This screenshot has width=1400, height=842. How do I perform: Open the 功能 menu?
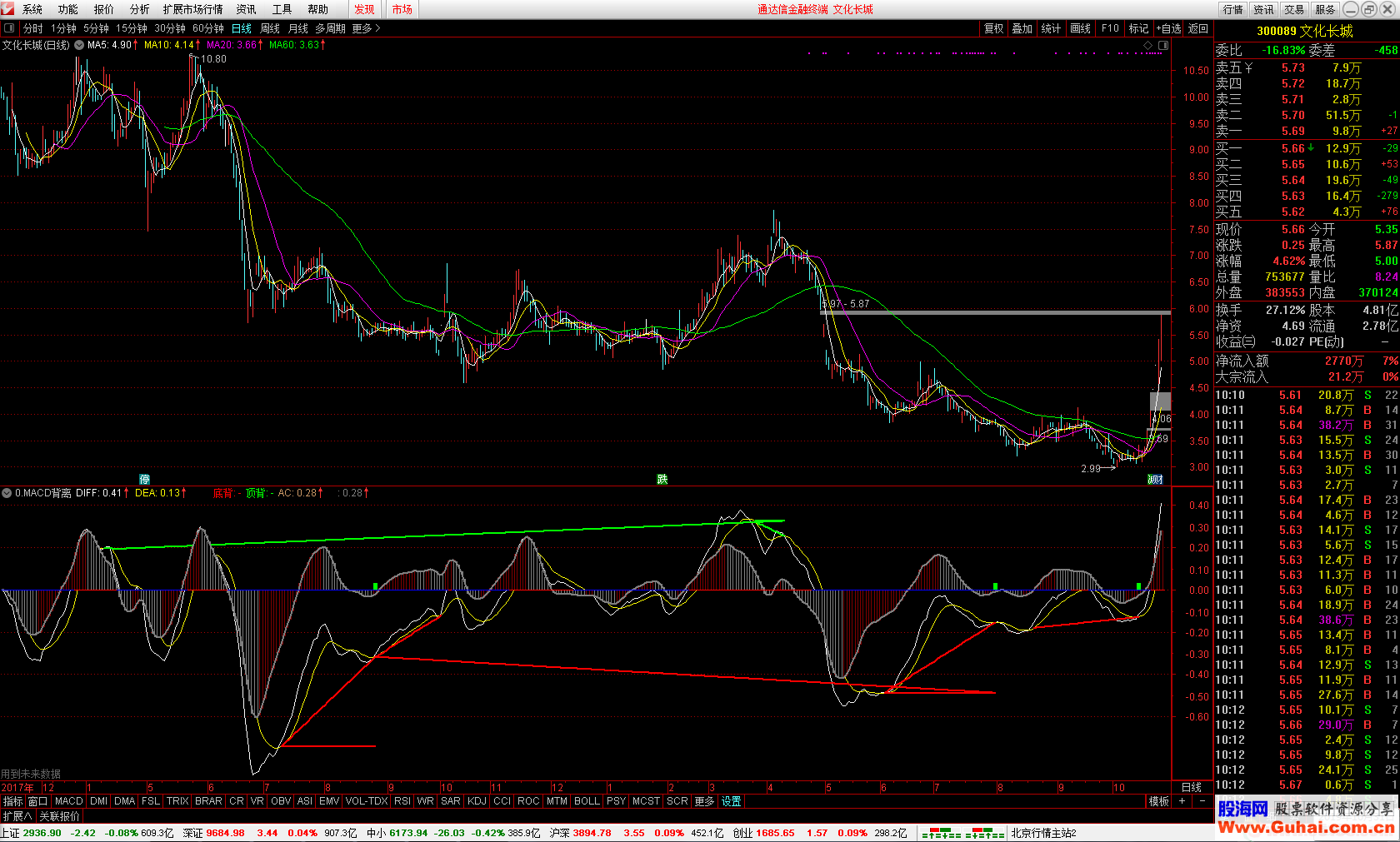pyautogui.click(x=68, y=9)
